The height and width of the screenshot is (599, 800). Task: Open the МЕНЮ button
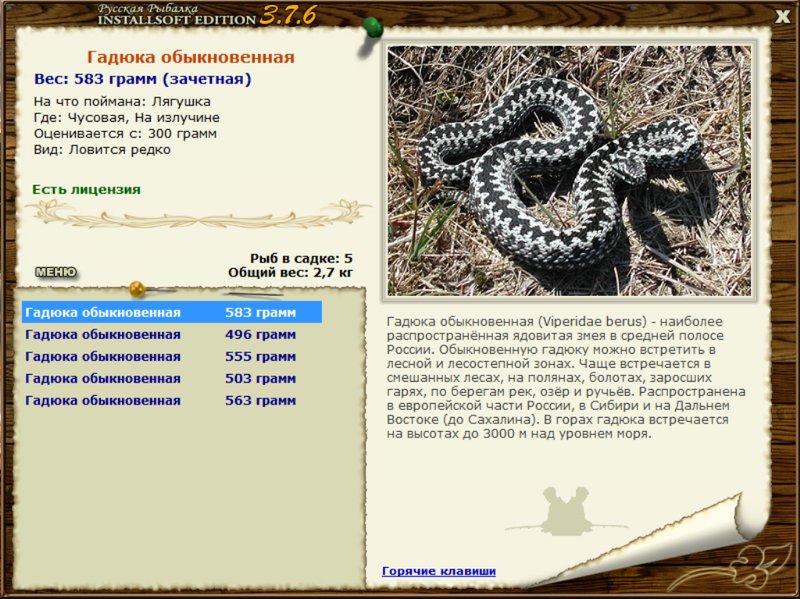56,272
